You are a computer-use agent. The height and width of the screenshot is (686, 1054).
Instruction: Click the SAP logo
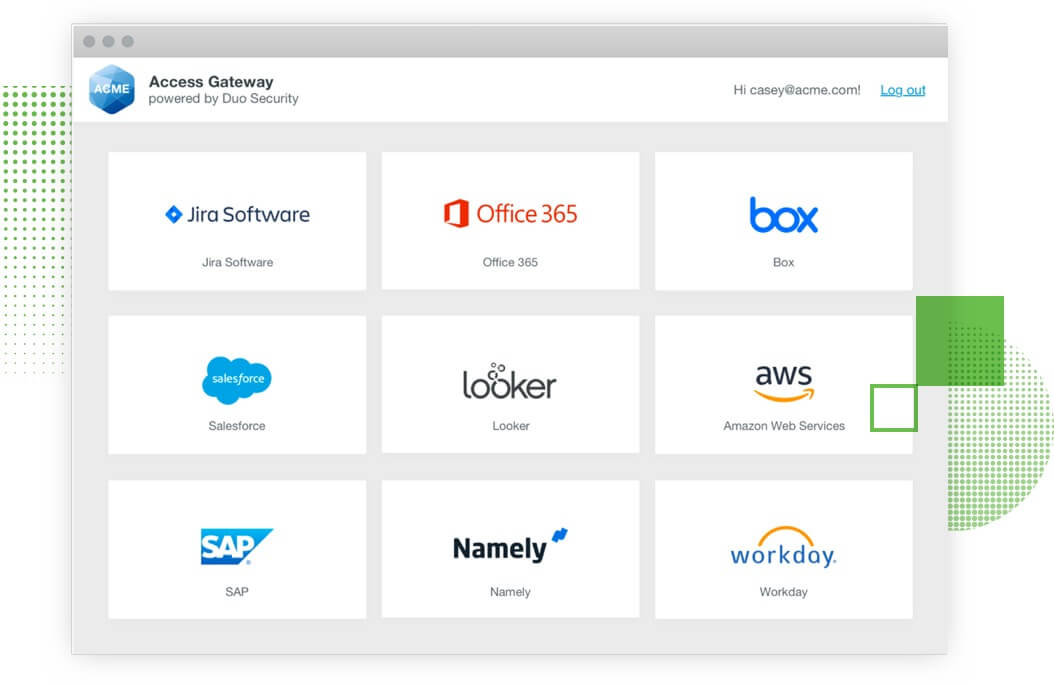tap(236, 546)
